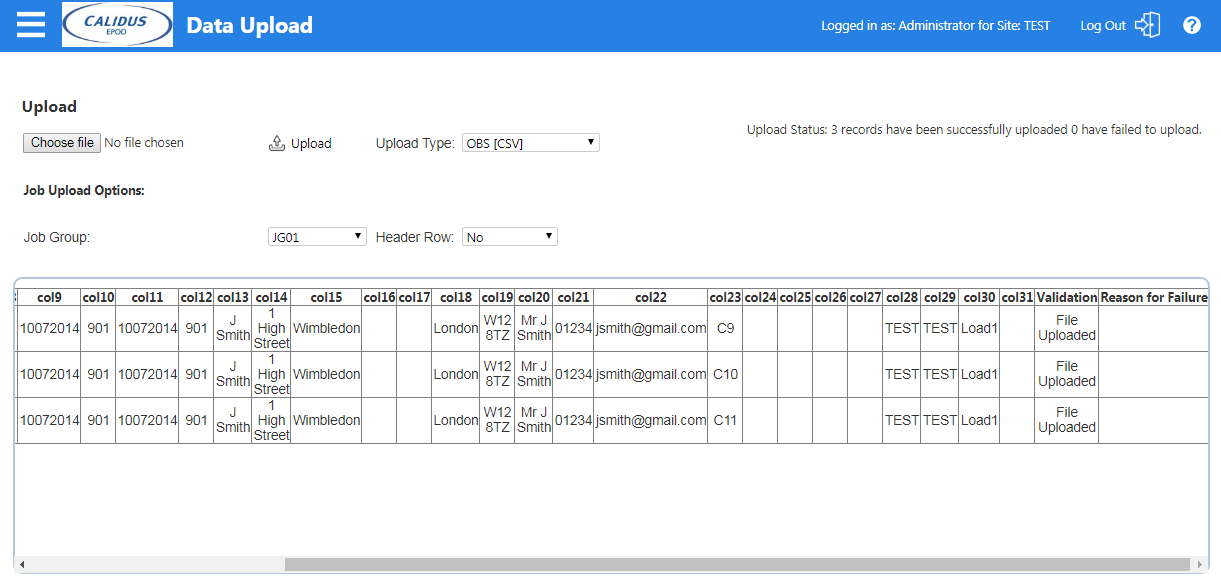Click File Uploaded in the C11 row
1221x584 pixels.
click(x=1067, y=420)
